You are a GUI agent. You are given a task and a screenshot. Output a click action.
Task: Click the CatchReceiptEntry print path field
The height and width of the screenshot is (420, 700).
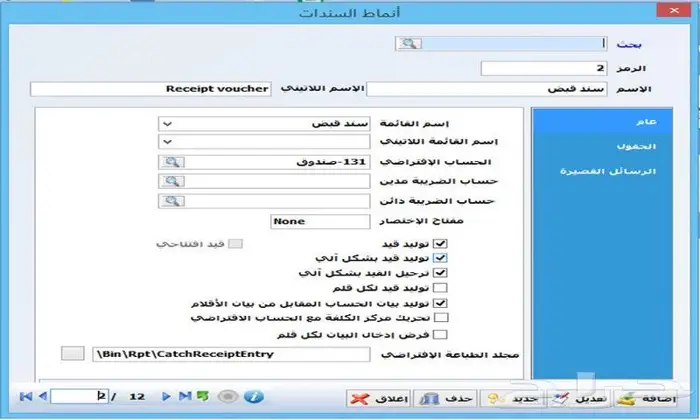coord(231,354)
